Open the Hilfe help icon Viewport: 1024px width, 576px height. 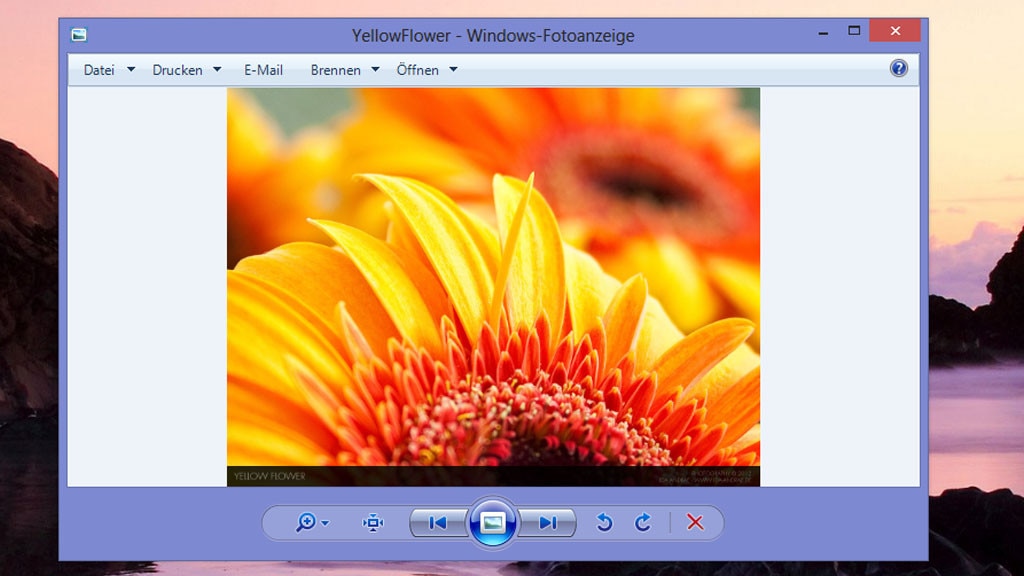point(897,68)
